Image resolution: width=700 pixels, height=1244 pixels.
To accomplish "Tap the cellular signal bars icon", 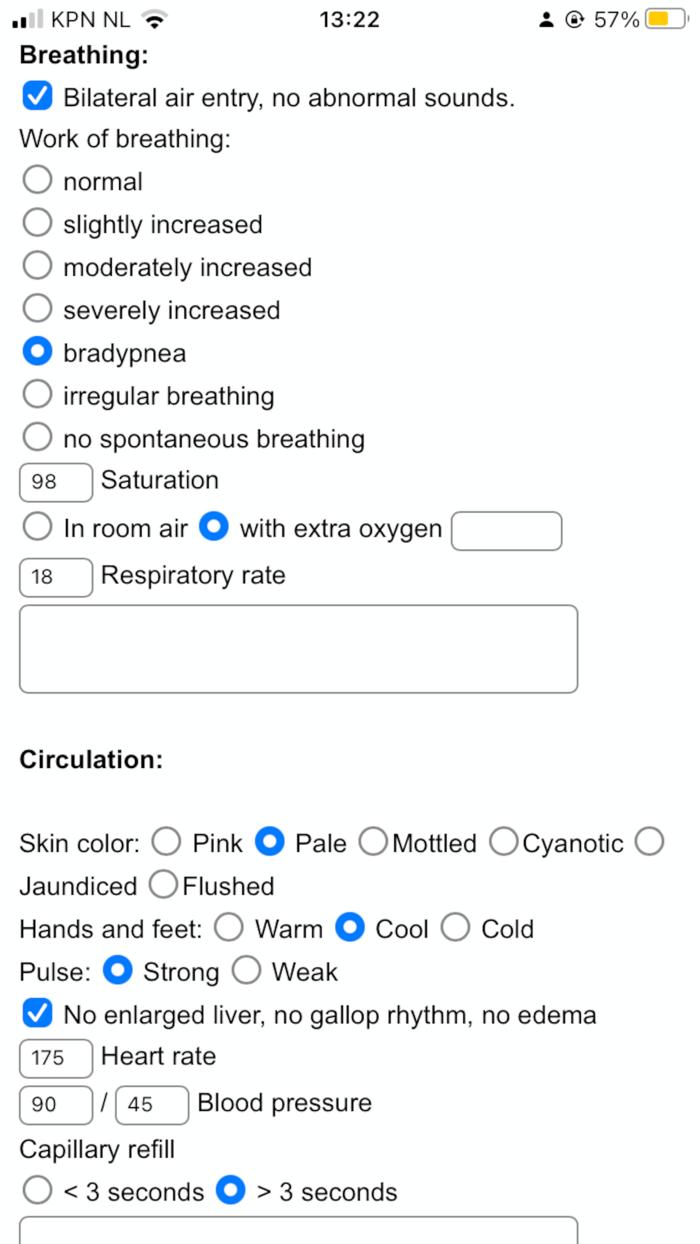I will 32,18.
